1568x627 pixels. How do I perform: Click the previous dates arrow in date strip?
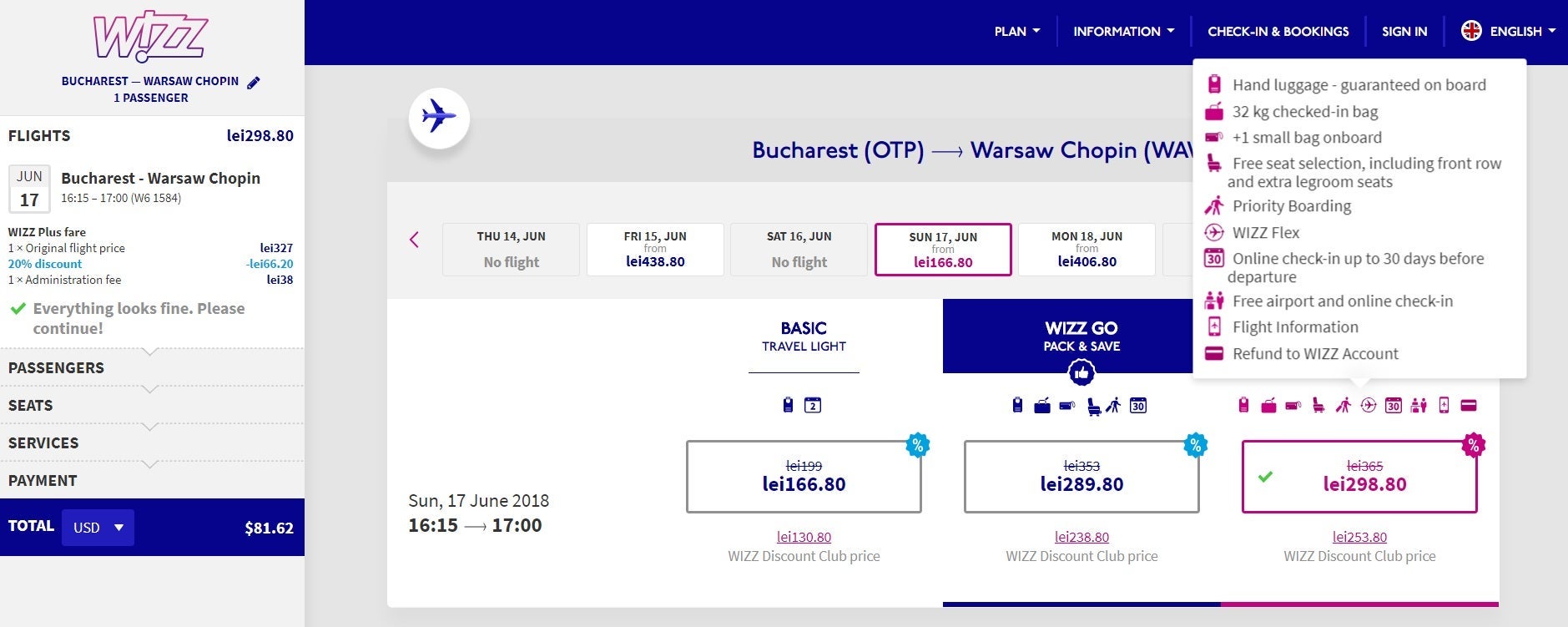pyautogui.click(x=414, y=240)
